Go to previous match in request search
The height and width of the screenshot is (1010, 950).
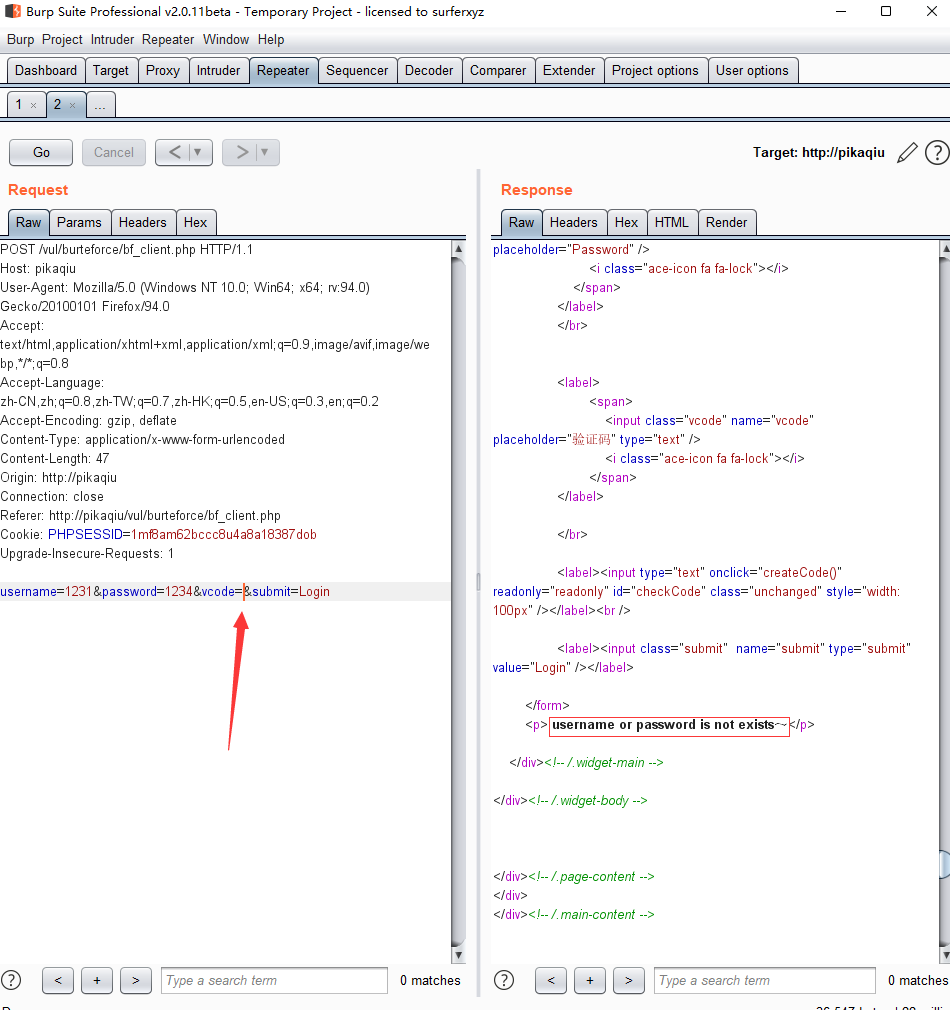pyautogui.click(x=58, y=980)
